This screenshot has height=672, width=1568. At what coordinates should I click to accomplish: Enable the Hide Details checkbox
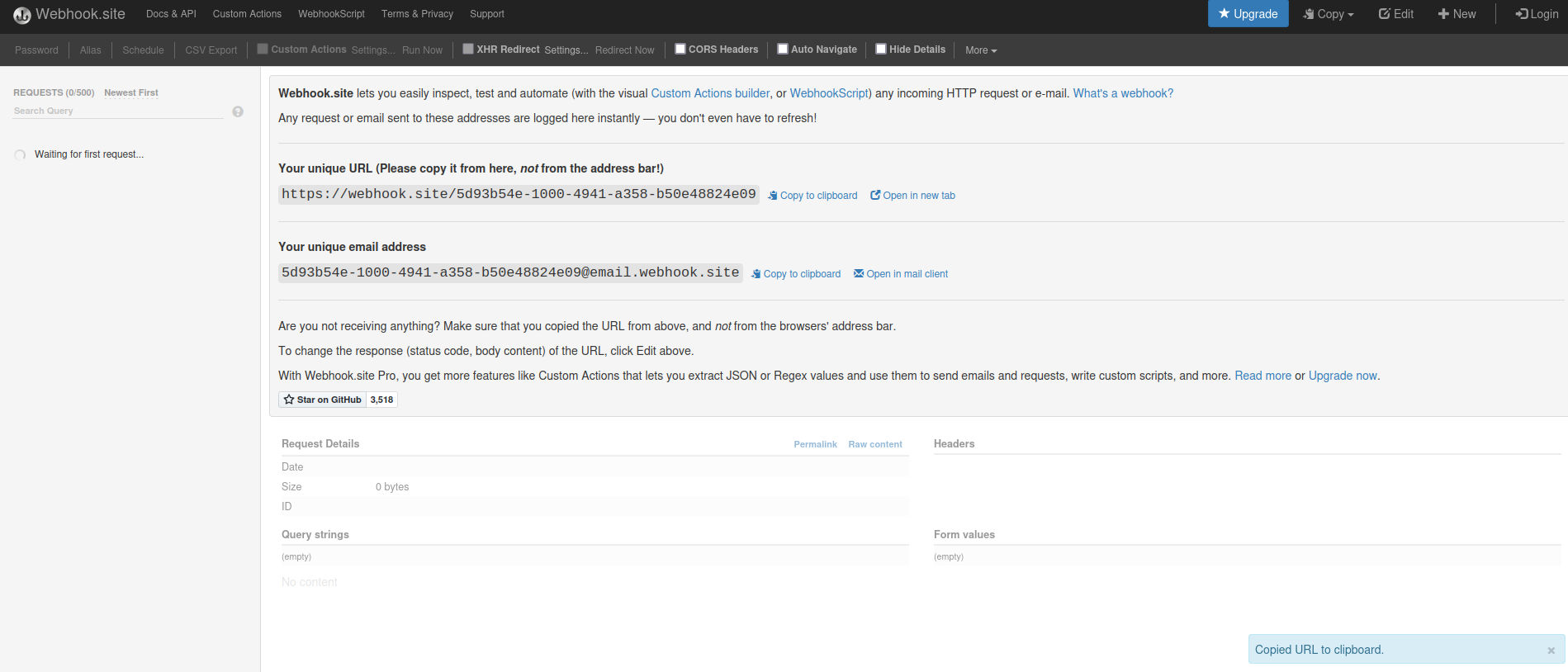point(881,49)
